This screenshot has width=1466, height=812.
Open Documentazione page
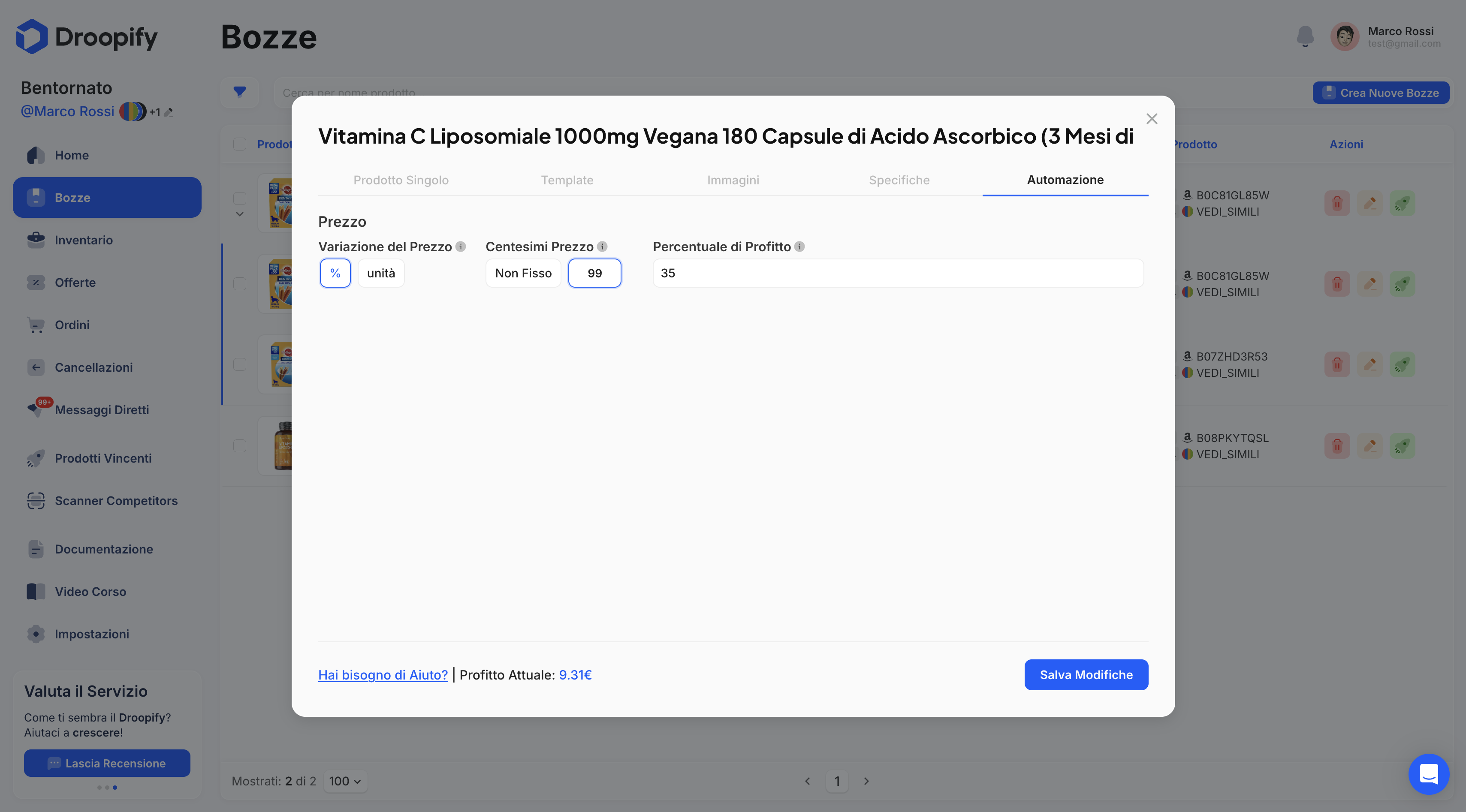click(x=107, y=549)
